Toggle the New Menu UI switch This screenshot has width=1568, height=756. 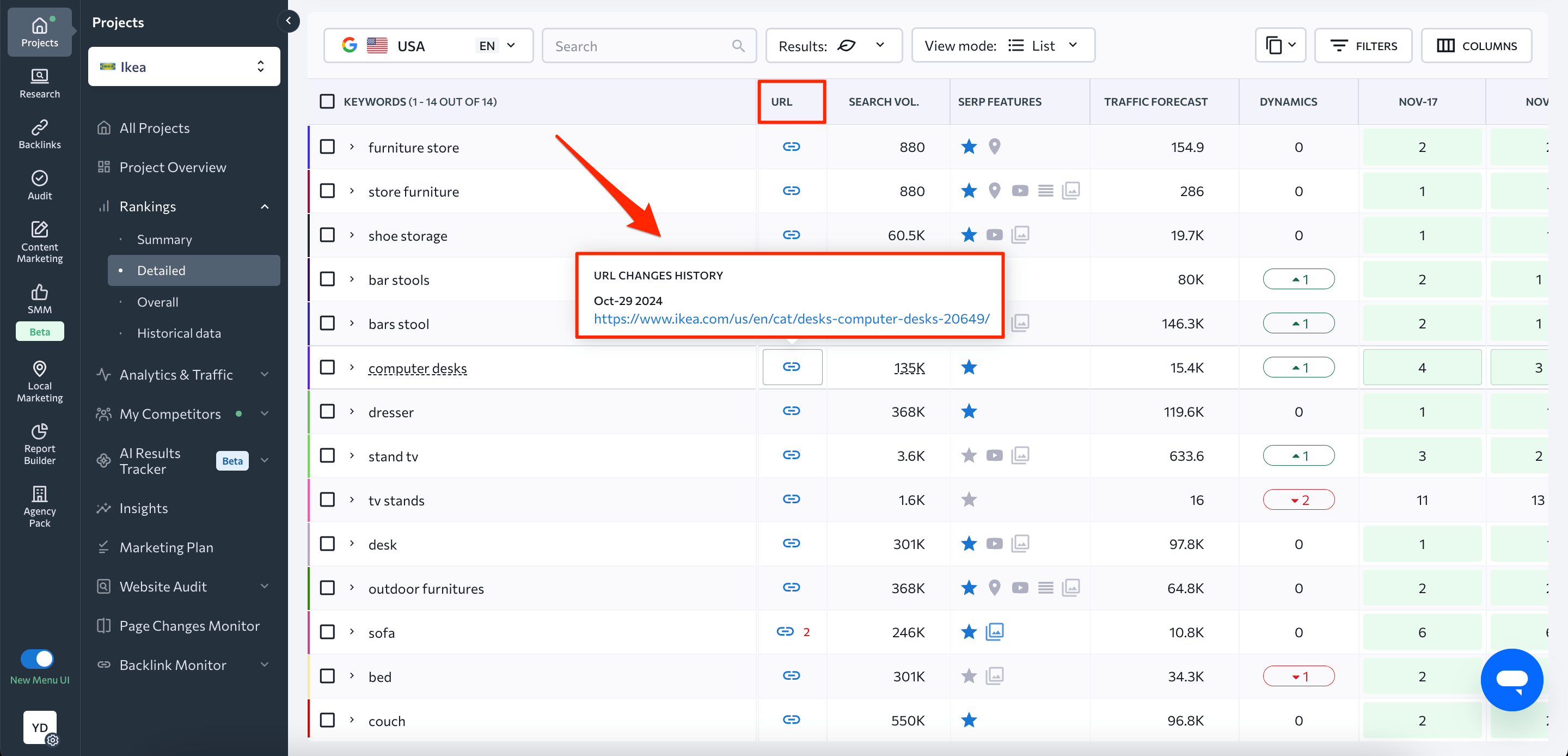pos(38,659)
